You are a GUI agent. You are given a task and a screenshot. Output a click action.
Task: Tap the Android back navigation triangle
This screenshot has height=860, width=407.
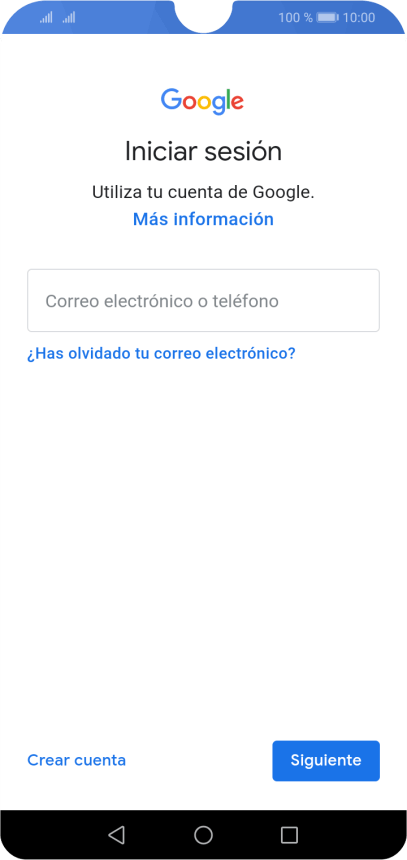pos(116,835)
